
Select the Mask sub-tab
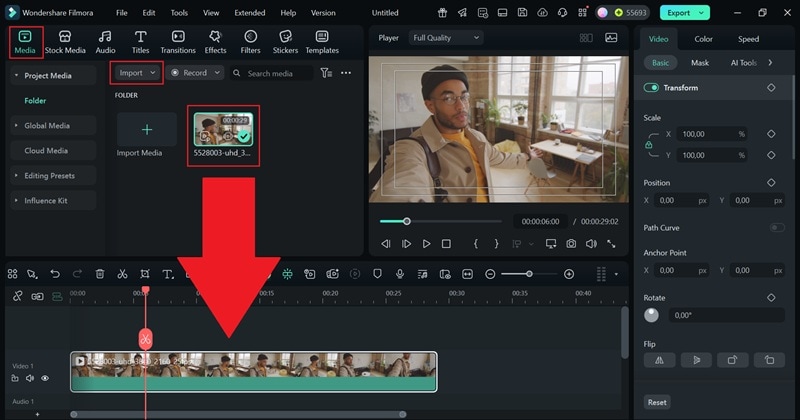point(699,63)
